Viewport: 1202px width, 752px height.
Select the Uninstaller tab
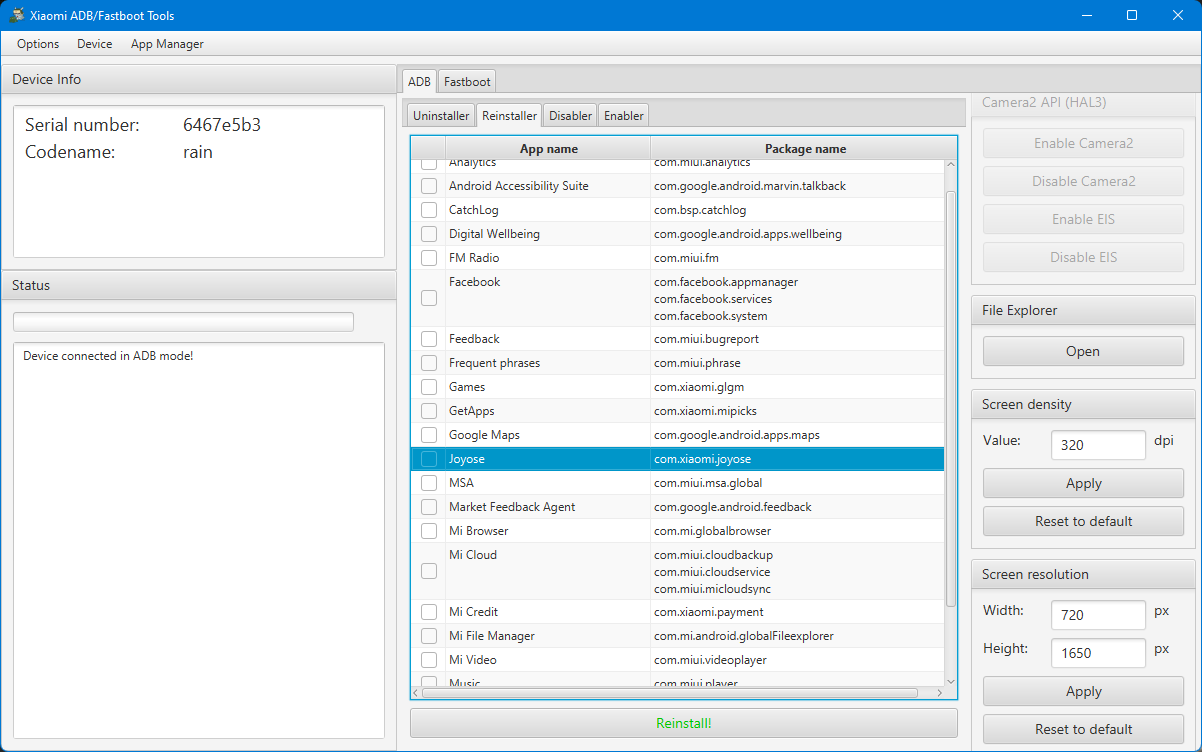[441, 115]
